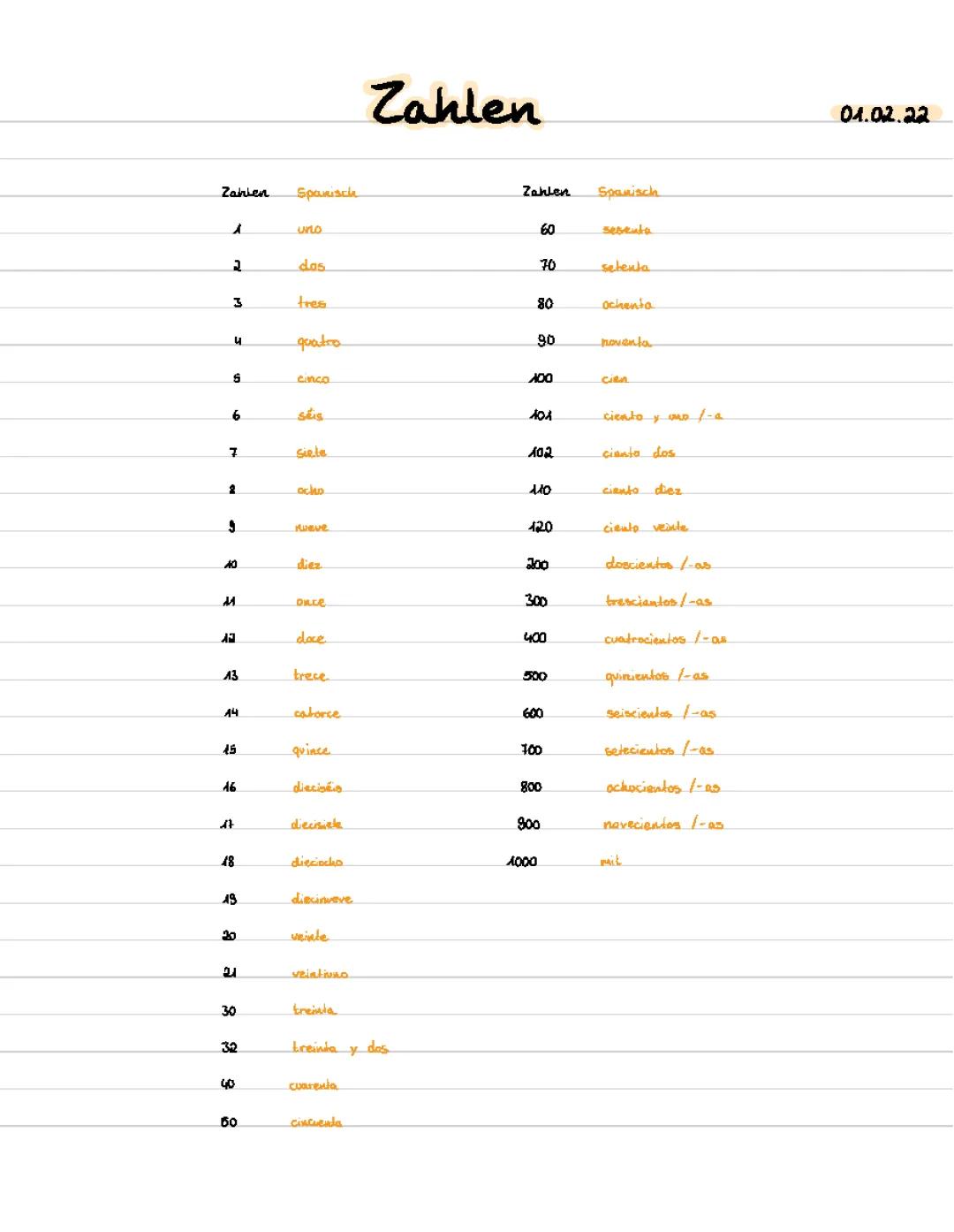Select the word "sesenta" beside 60
Image resolution: width=954 pixels, height=1232 pixels.
(x=626, y=230)
